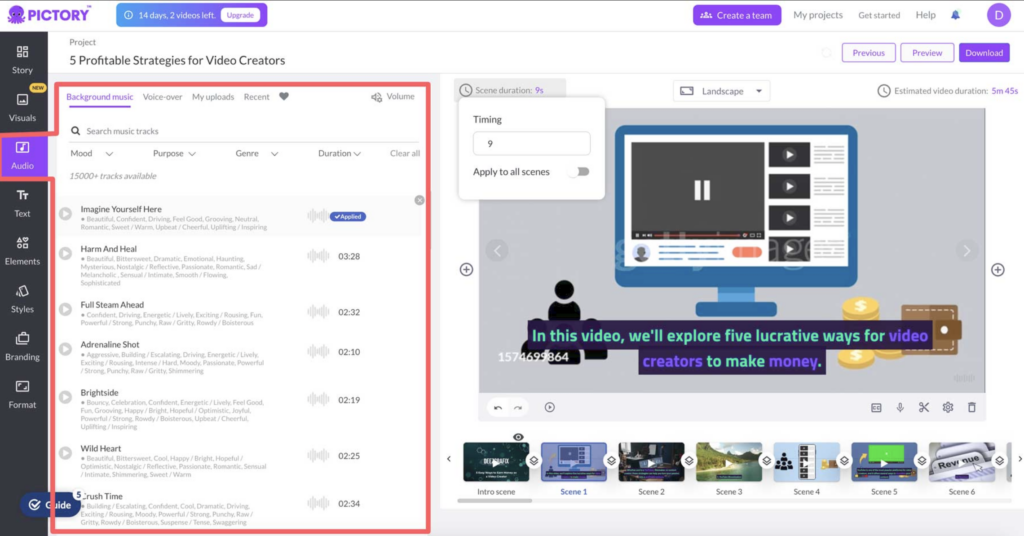1024x536 pixels.
Task: Add scene before with left plus icon
Action: click(x=466, y=270)
